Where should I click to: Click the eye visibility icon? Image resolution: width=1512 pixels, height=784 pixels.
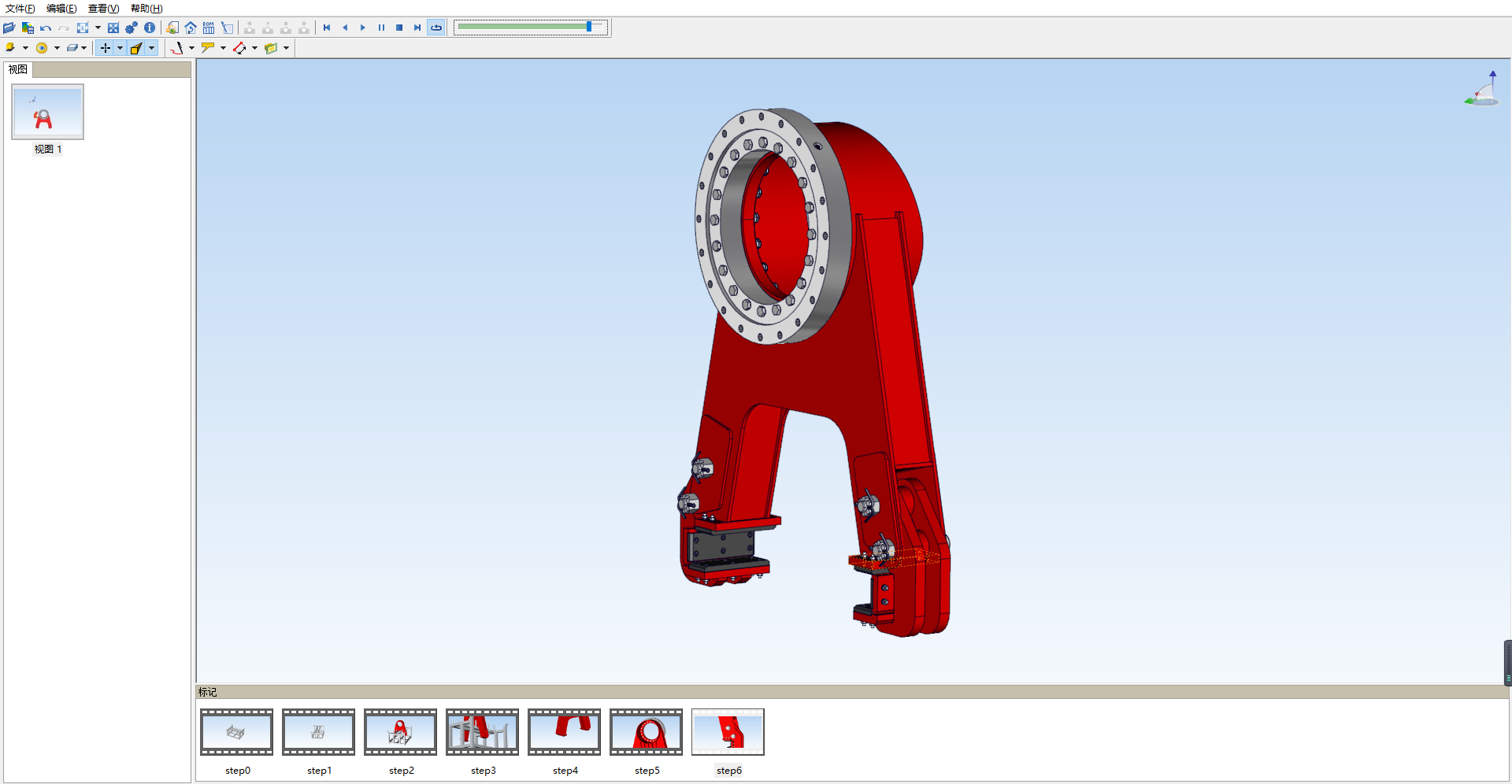(42, 48)
